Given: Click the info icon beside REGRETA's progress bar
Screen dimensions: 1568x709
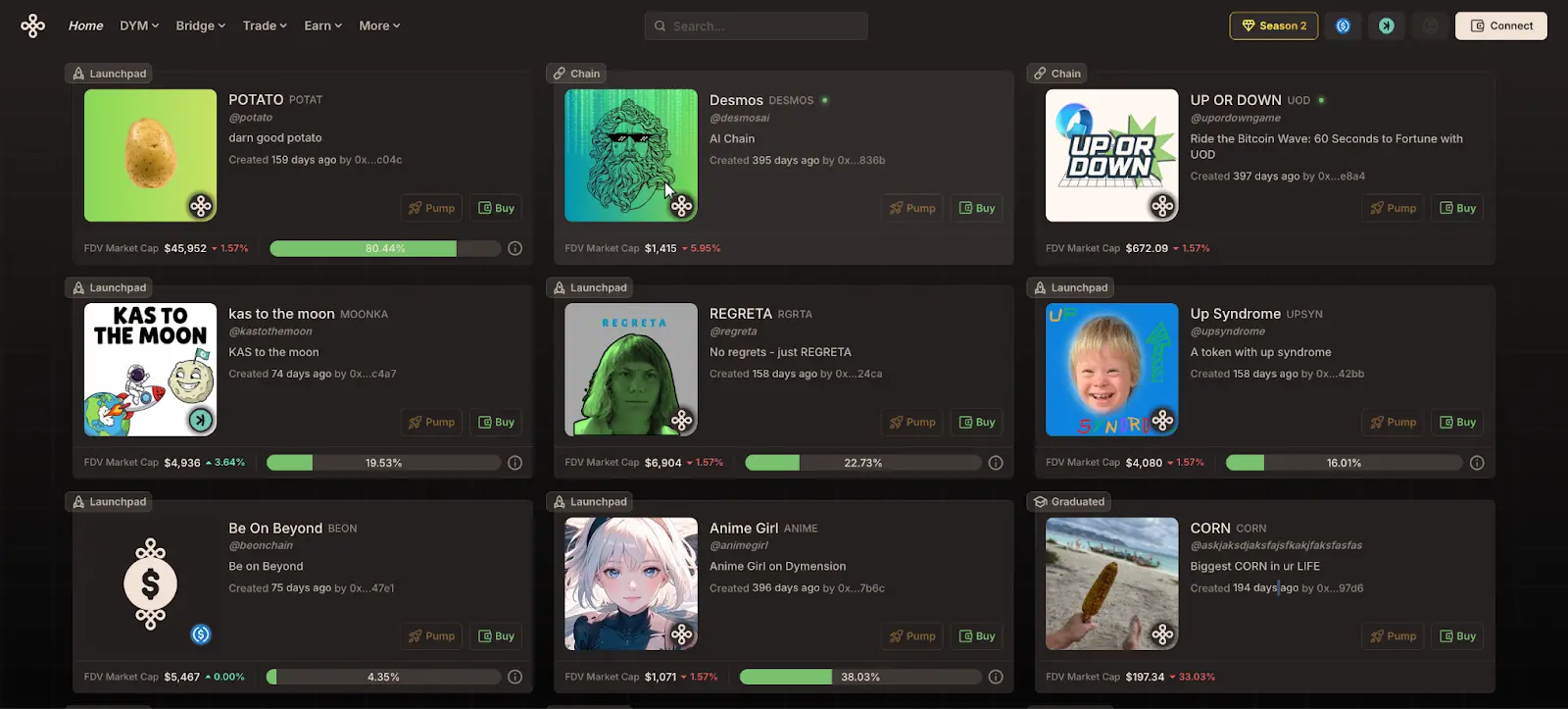Looking at the screenshot, I should coord(996,463).
